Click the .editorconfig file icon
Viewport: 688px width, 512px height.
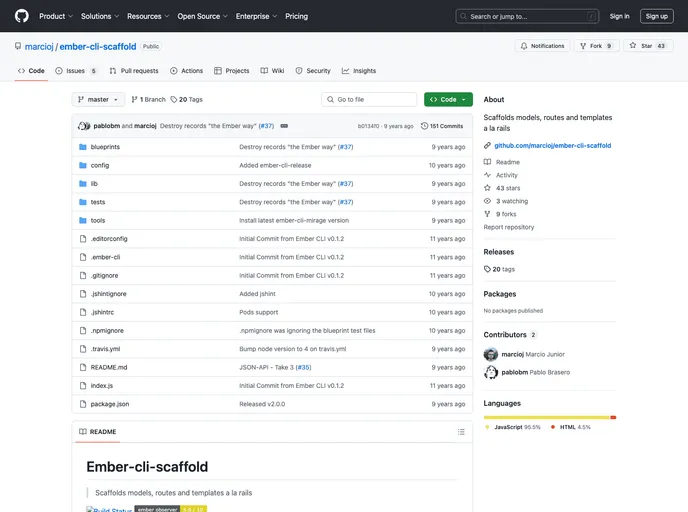[82, 239]
